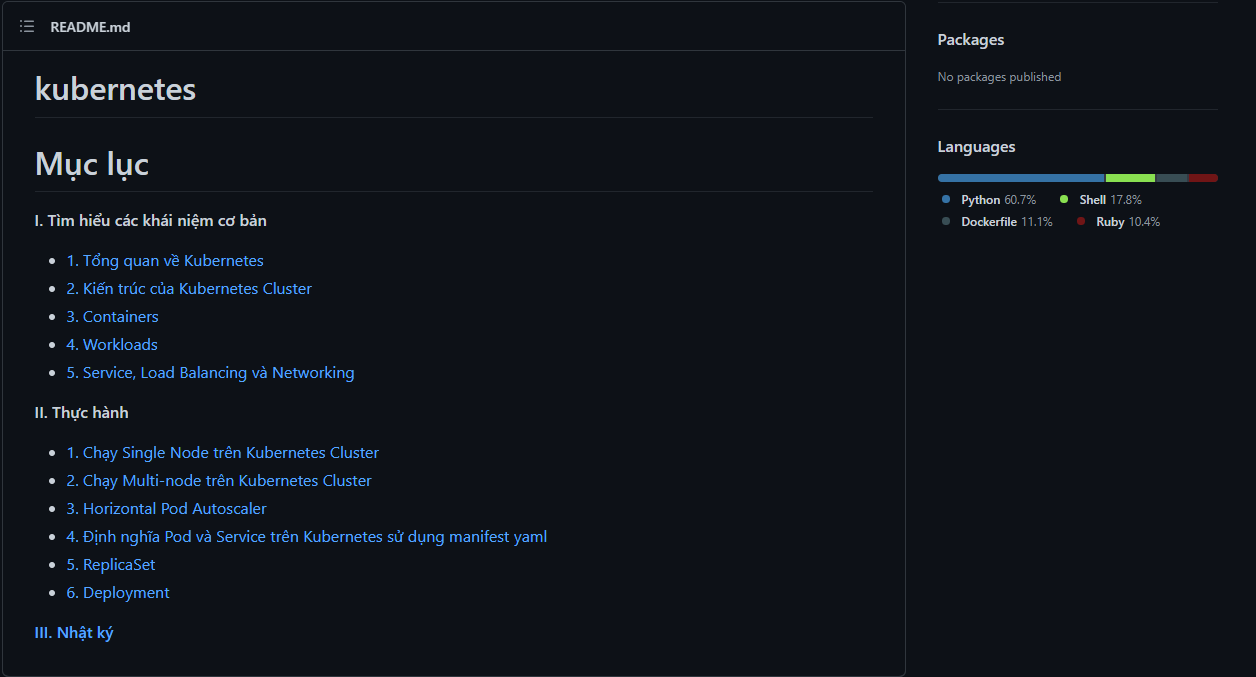1256x677 pixels.
Task: Go to the Containers section link
Action: click(x=112, y=317)
